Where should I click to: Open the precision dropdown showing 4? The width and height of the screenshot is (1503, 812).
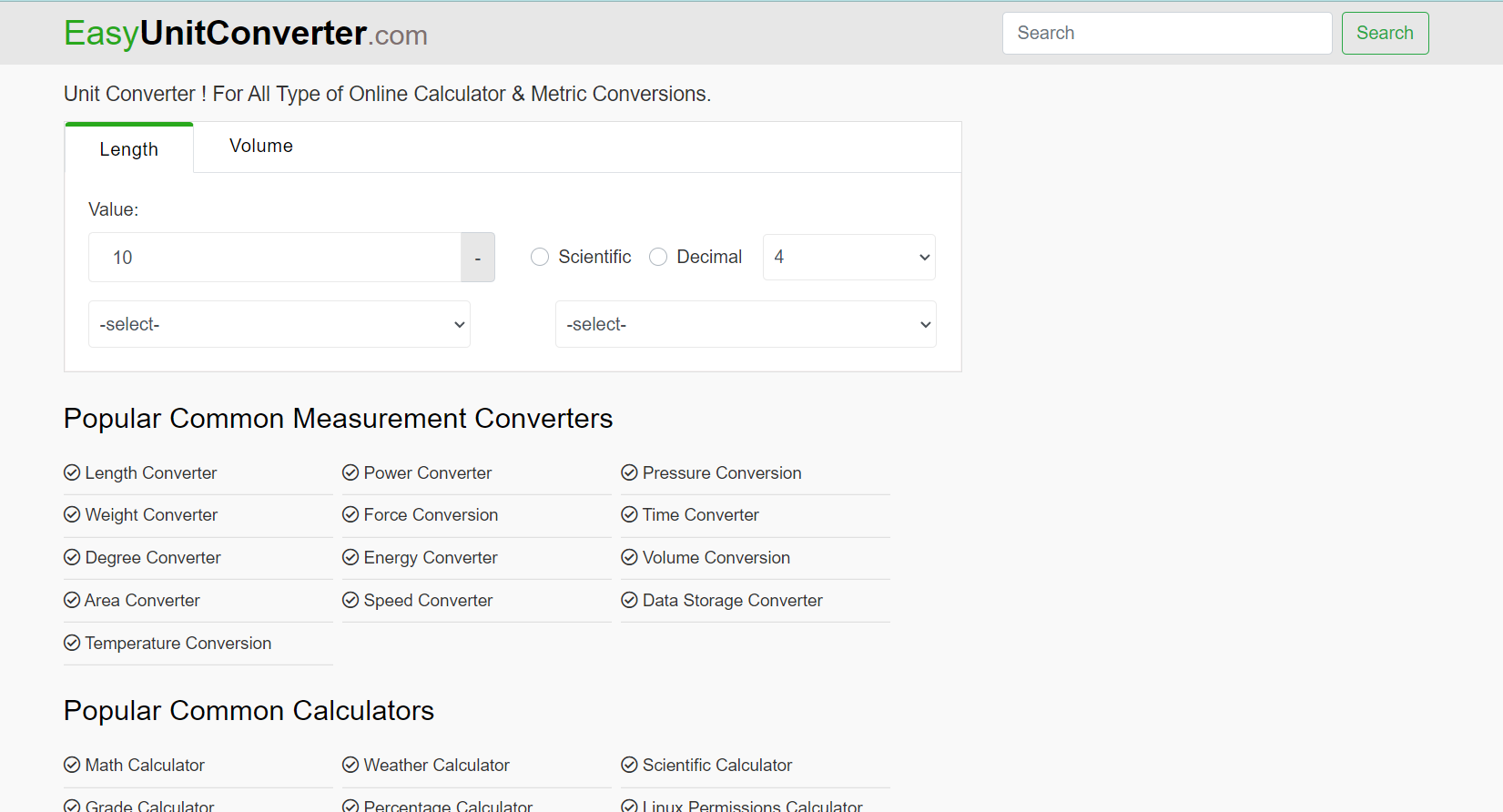coord(848,257)
